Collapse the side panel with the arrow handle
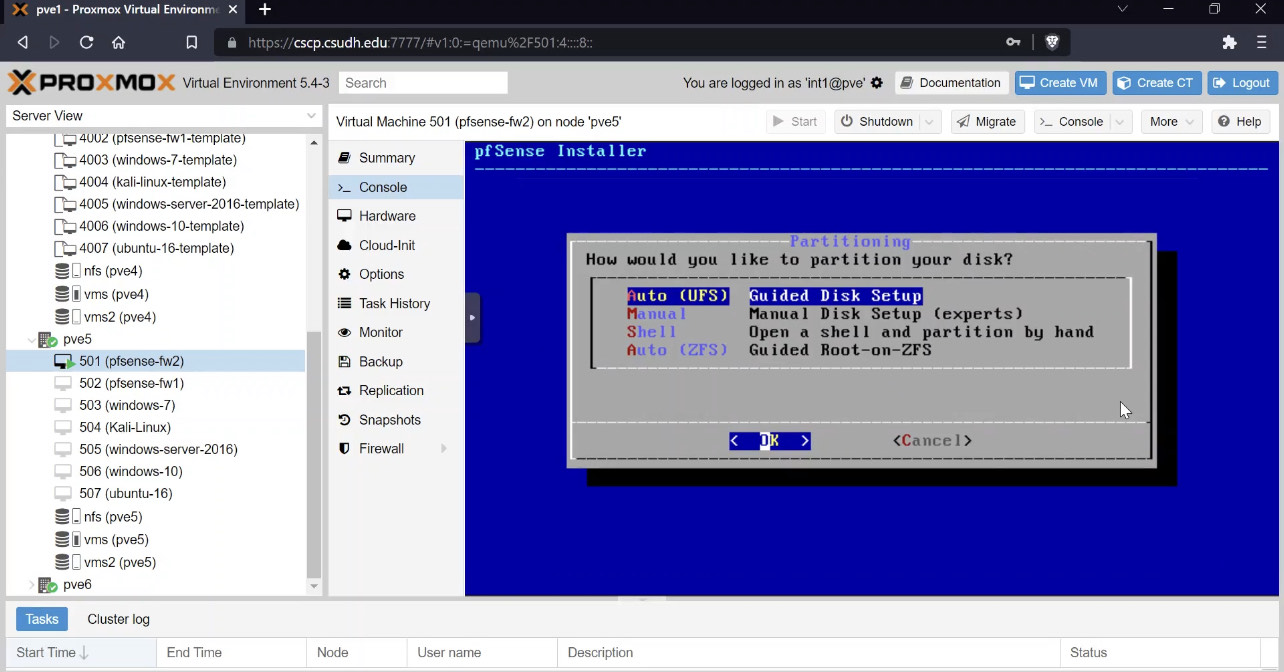This screenshot has height=672, width=1284. (x=472, y=317)
